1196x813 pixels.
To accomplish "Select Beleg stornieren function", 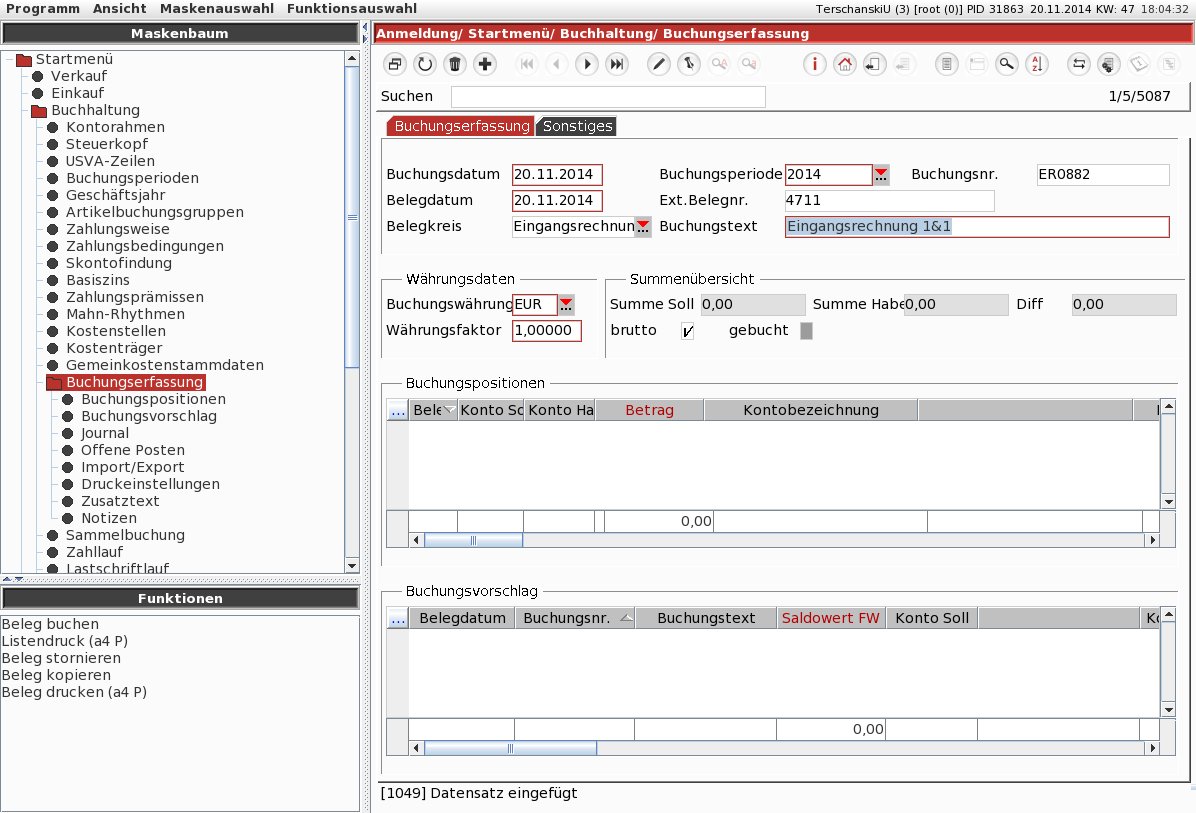I will tap(61, 657).
